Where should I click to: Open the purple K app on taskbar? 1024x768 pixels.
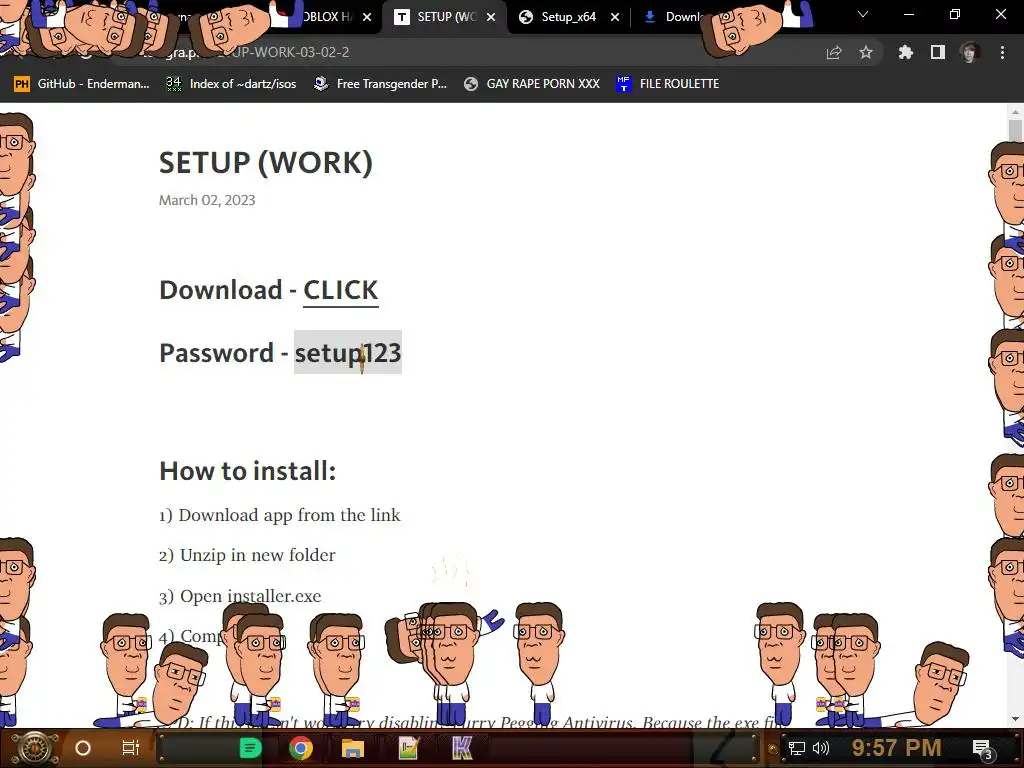tap(462, 748)
